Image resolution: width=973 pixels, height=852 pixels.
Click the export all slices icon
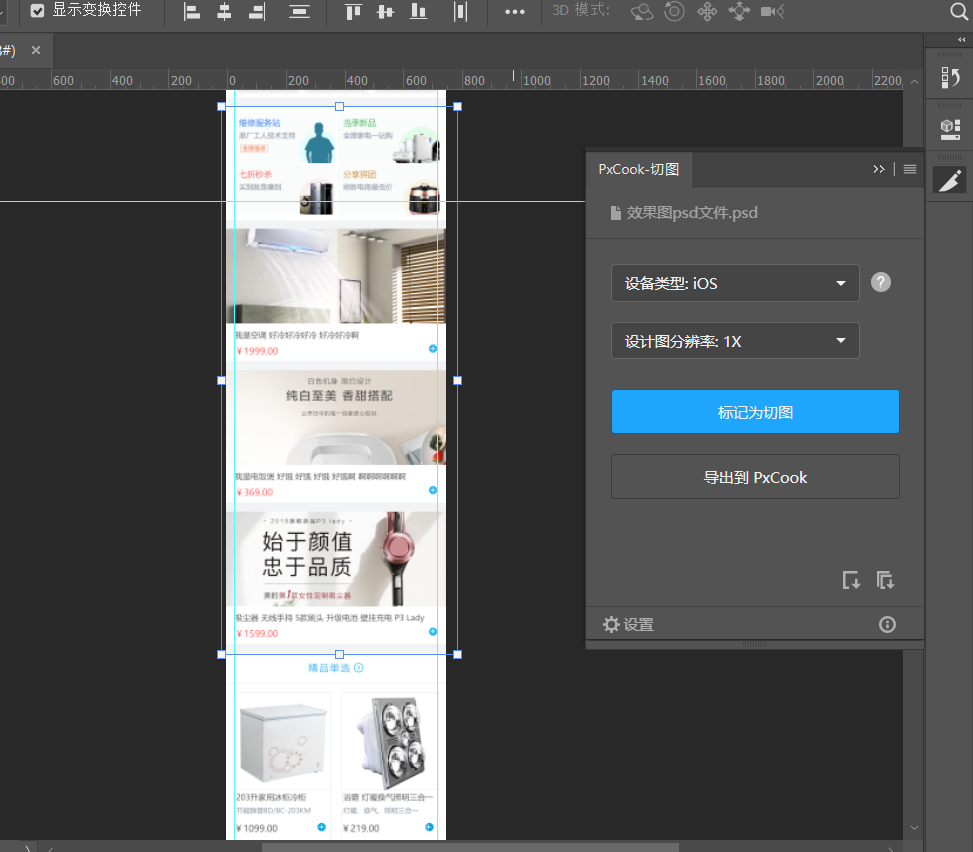[885, 580]
